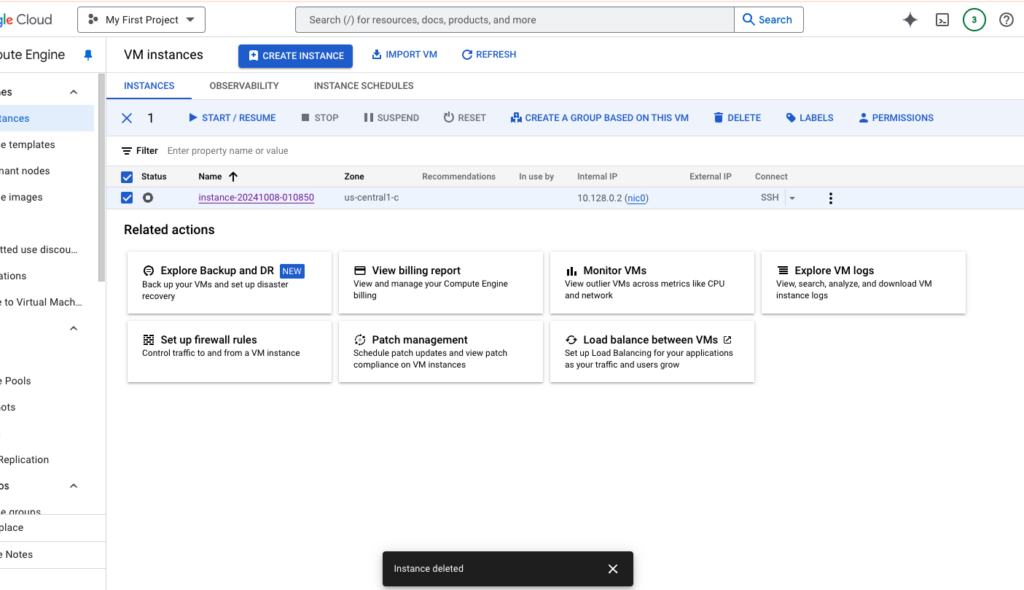Open the My First Project selector dropdown
This screenshot has width=1024, height=590.
141,20
